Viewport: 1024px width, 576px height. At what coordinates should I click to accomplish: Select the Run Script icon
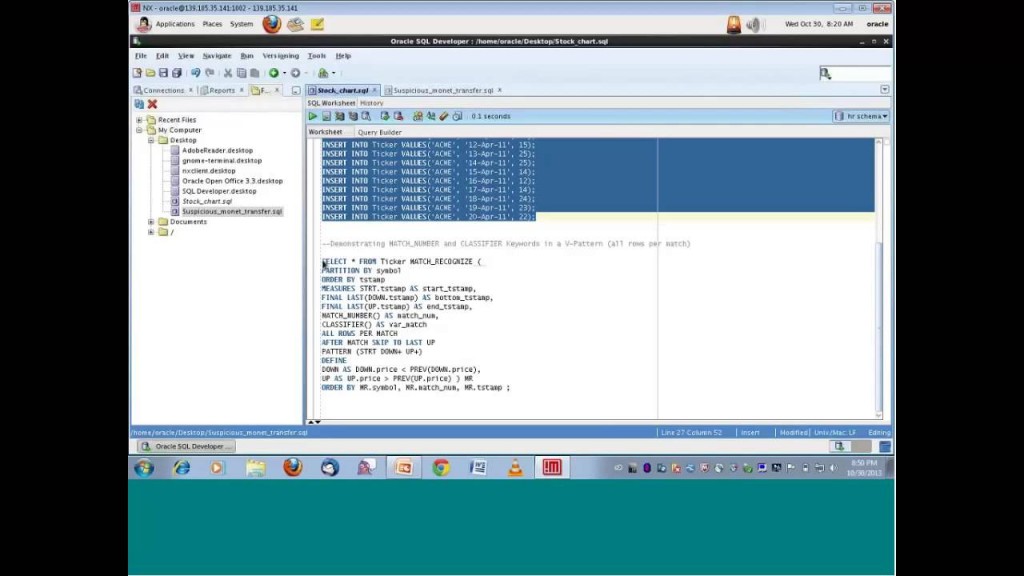tap(326, 116)
